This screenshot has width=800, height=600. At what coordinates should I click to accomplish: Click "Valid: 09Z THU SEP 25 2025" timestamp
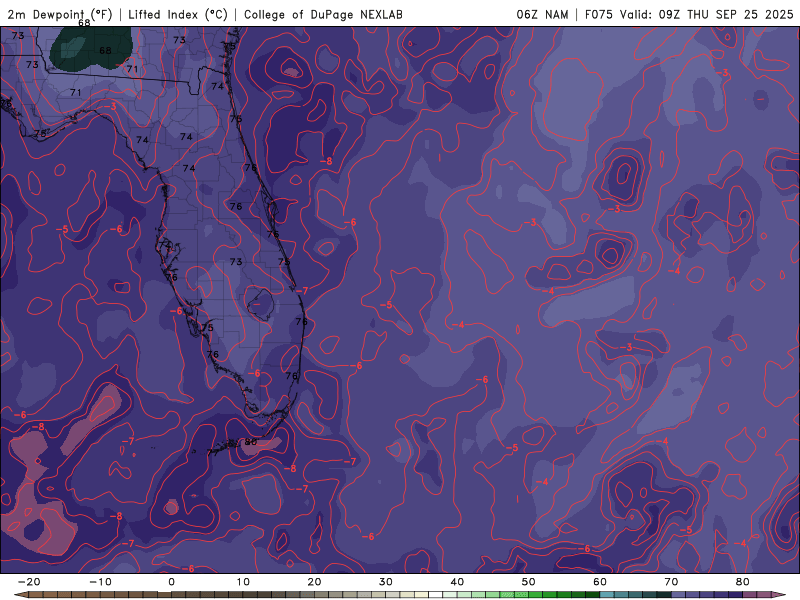click(707, 14)
